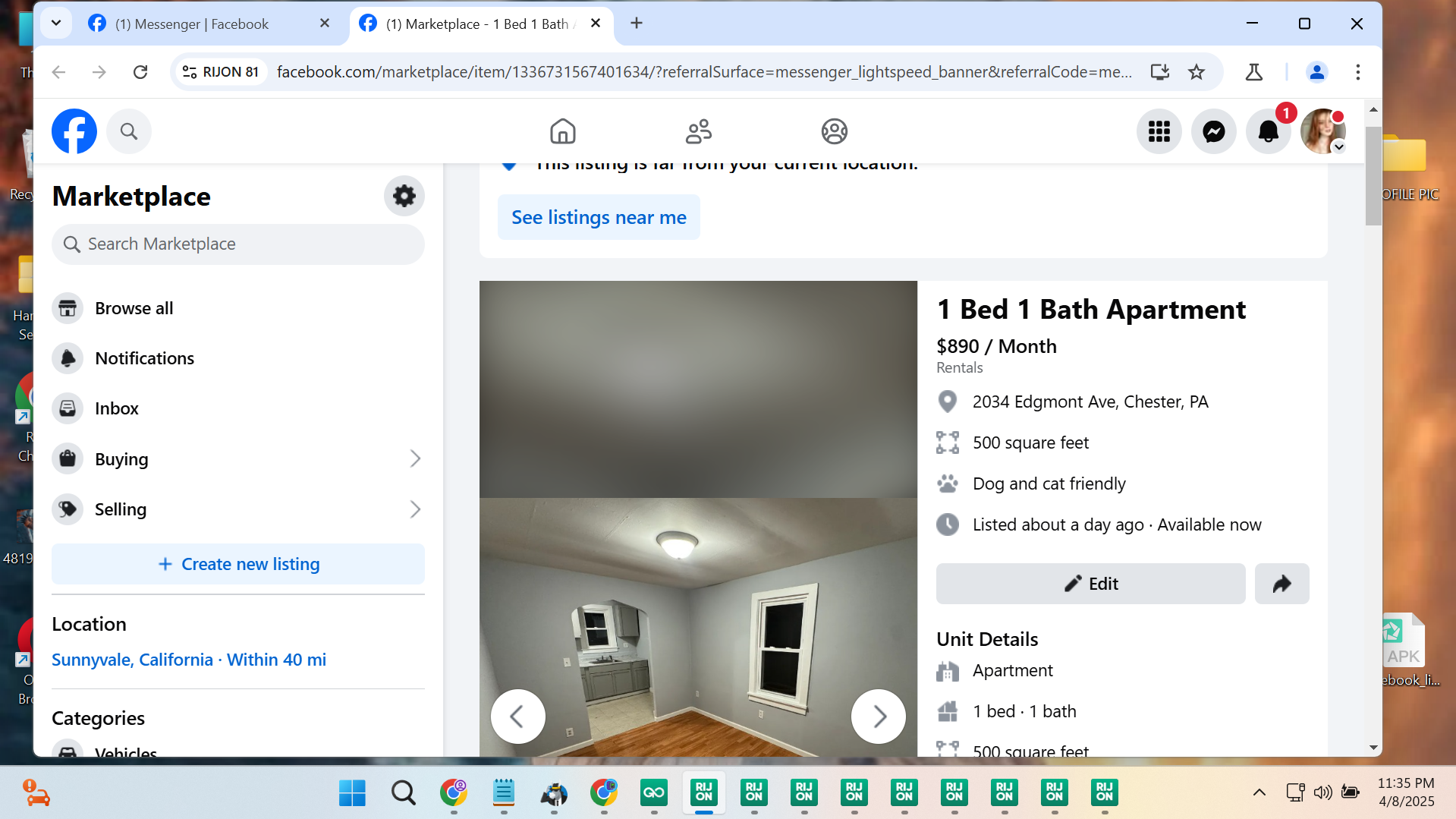The width and height of the screenshot is (1456, 819).
Task: Show previous apartment photo
Action: point(518,717)
